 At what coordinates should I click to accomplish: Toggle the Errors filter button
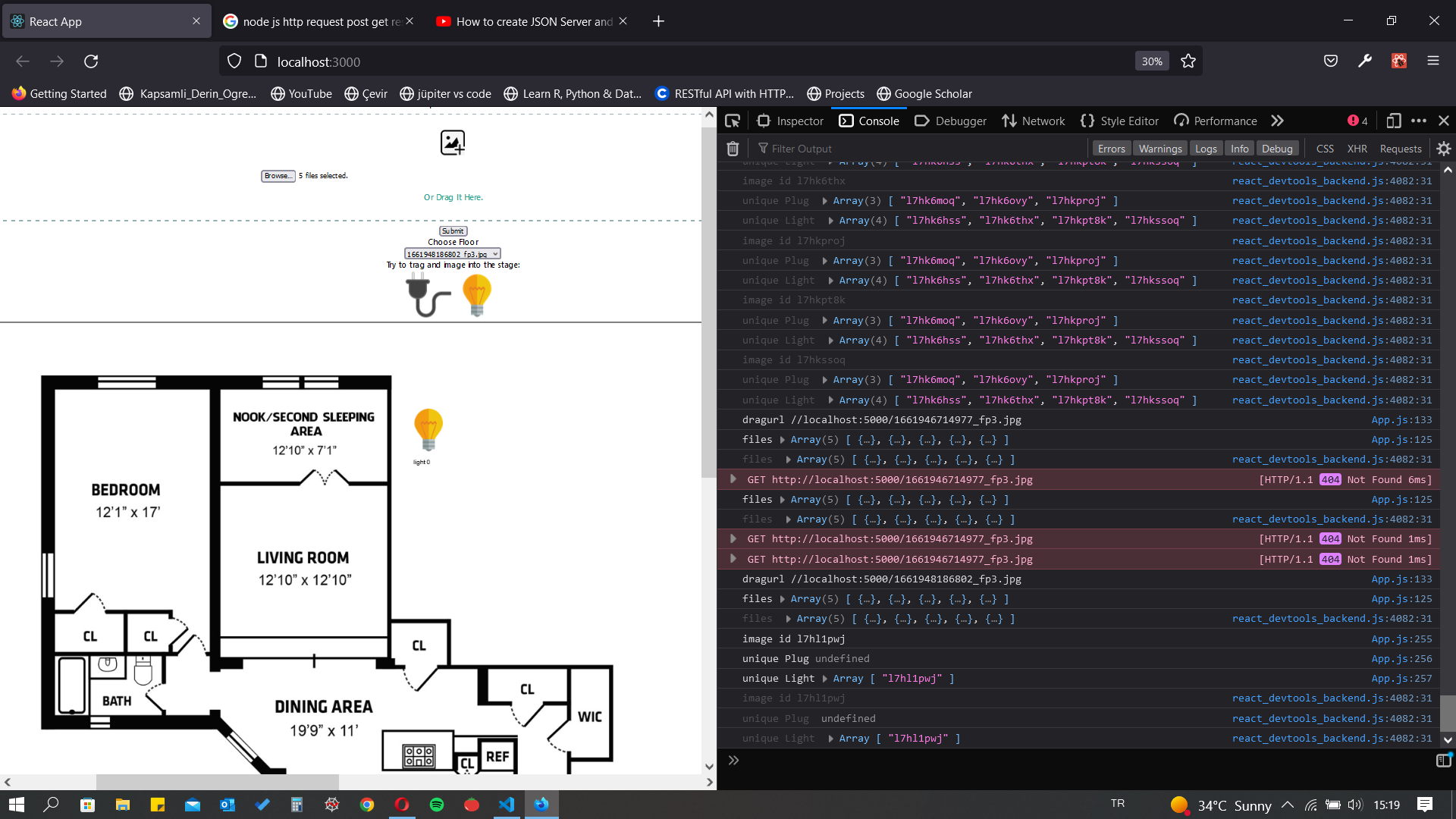[1112, 148]
